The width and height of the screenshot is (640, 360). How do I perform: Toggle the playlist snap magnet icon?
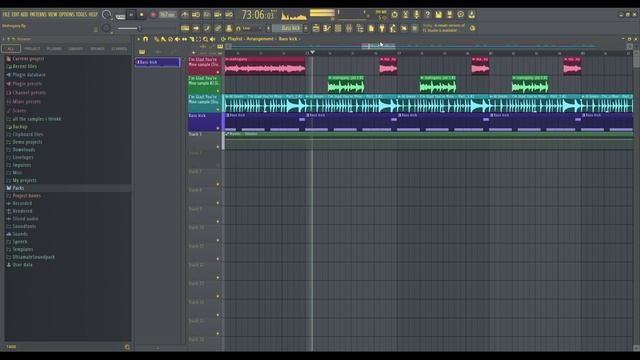[146, 39]
